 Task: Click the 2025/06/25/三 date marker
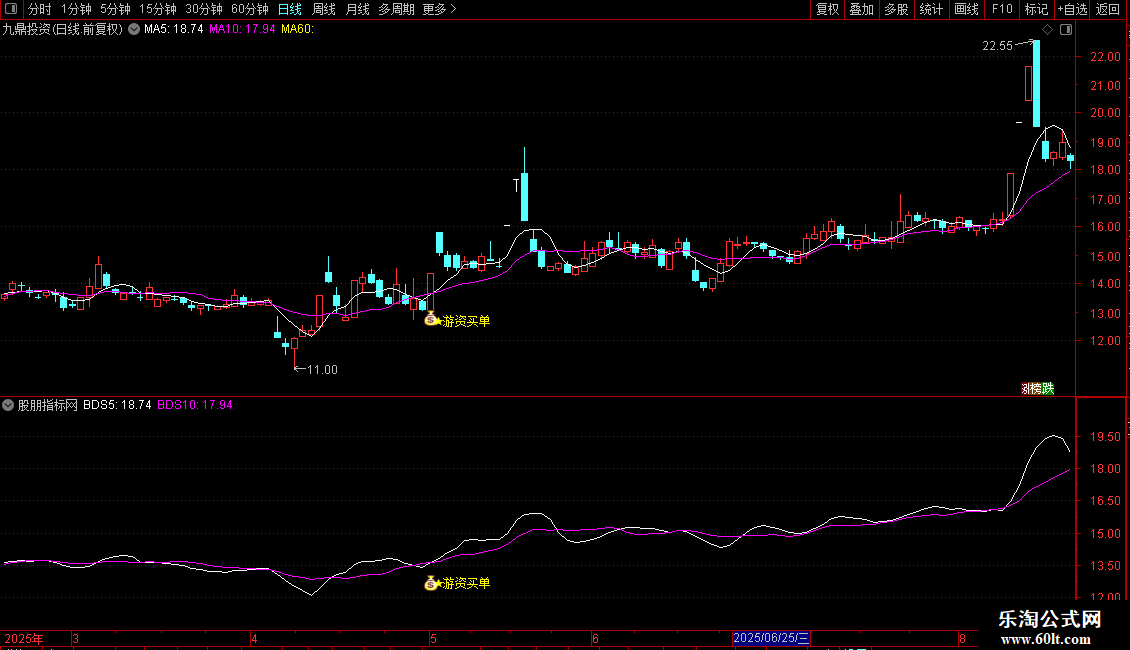[x=771, y=638]
